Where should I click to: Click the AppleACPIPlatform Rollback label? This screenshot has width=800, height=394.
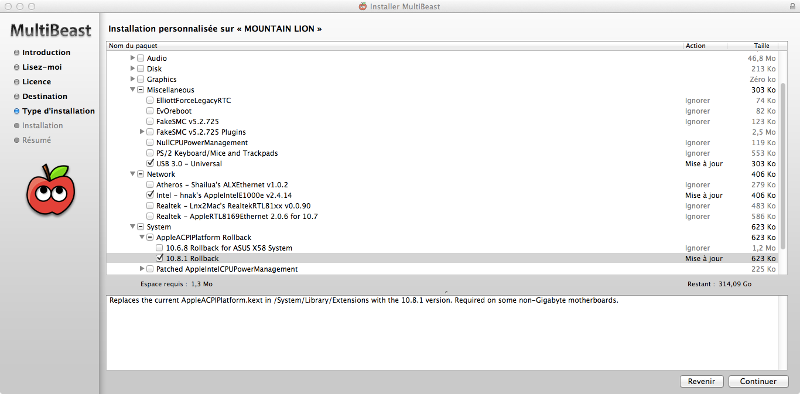tap(204, 237)
